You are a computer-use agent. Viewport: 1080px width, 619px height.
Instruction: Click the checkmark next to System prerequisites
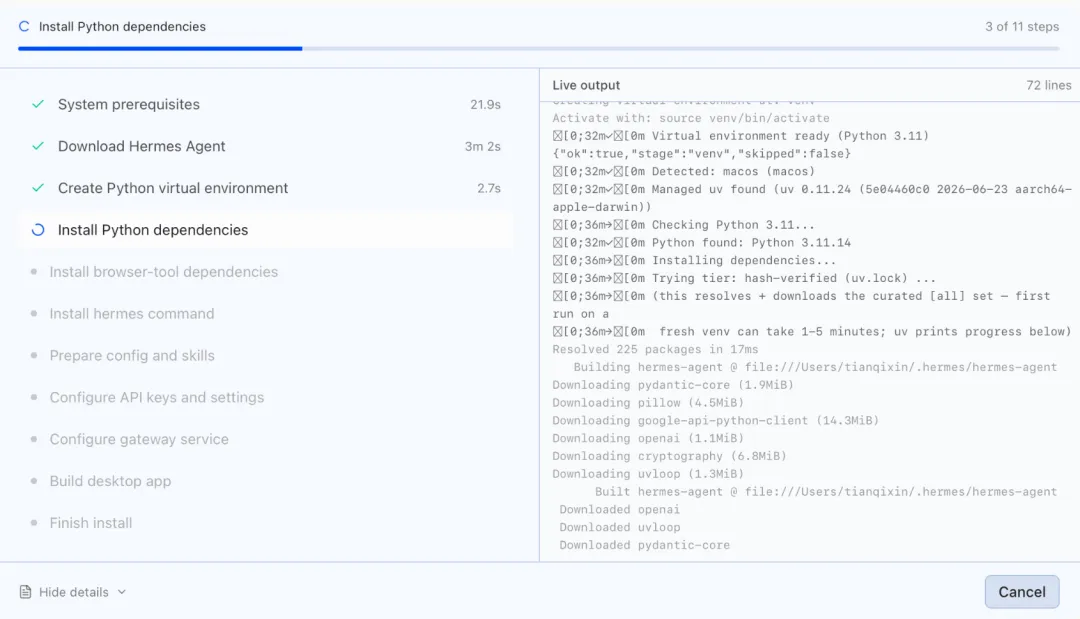(x=38, y=104)
